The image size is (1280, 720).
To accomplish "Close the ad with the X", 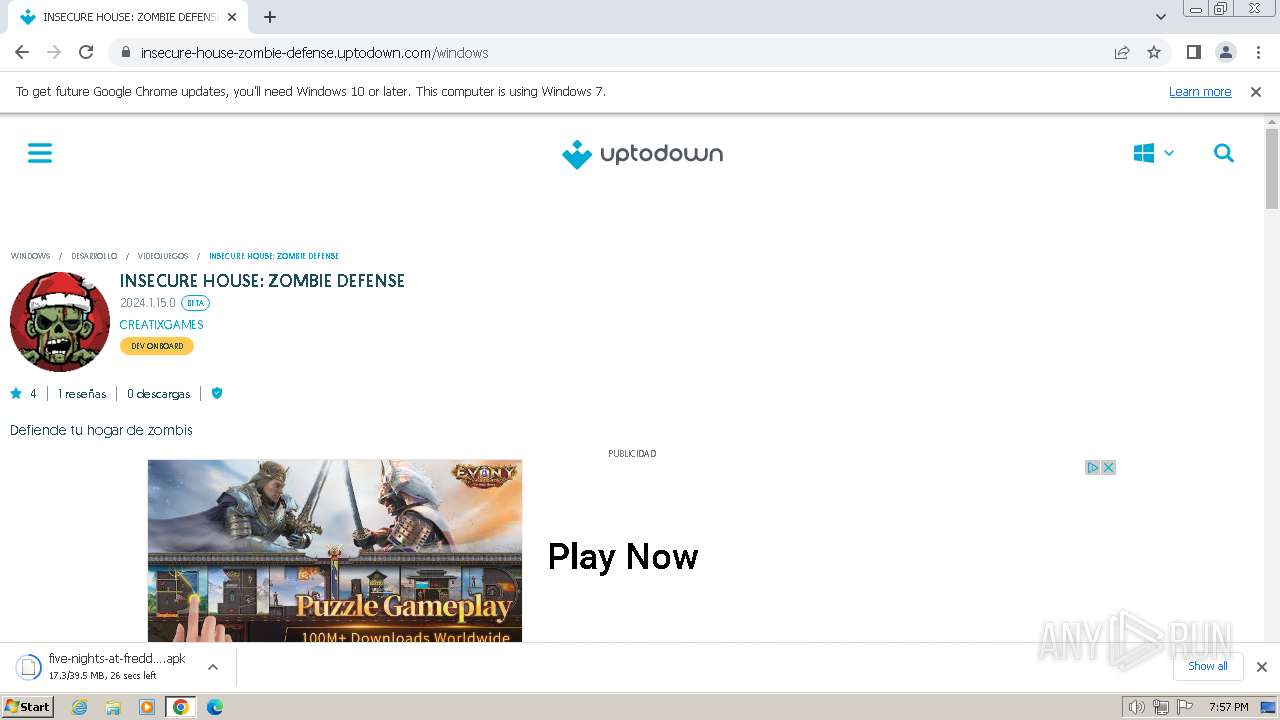I will point(1108,467).
